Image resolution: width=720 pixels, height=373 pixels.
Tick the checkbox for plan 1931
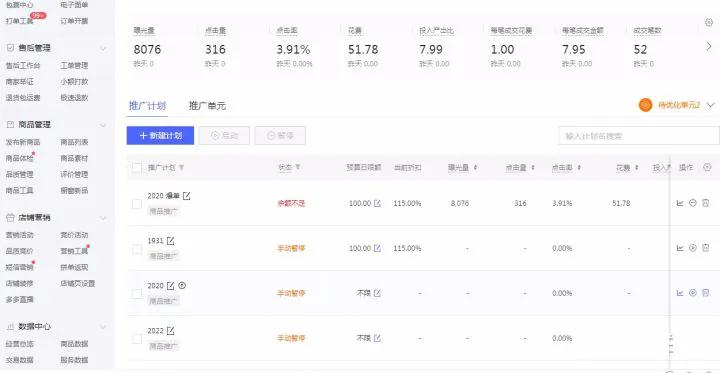(x=137, y=249)
